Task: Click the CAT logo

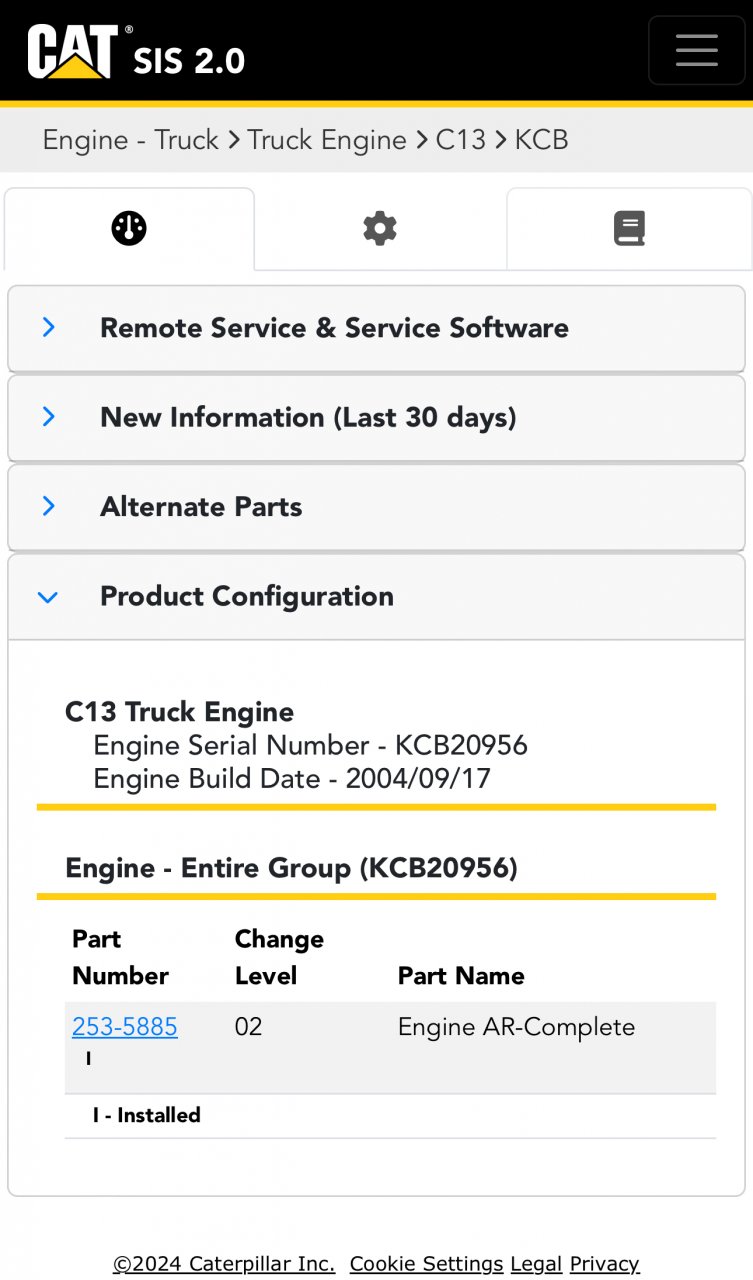Action: [x=73, y=52]
